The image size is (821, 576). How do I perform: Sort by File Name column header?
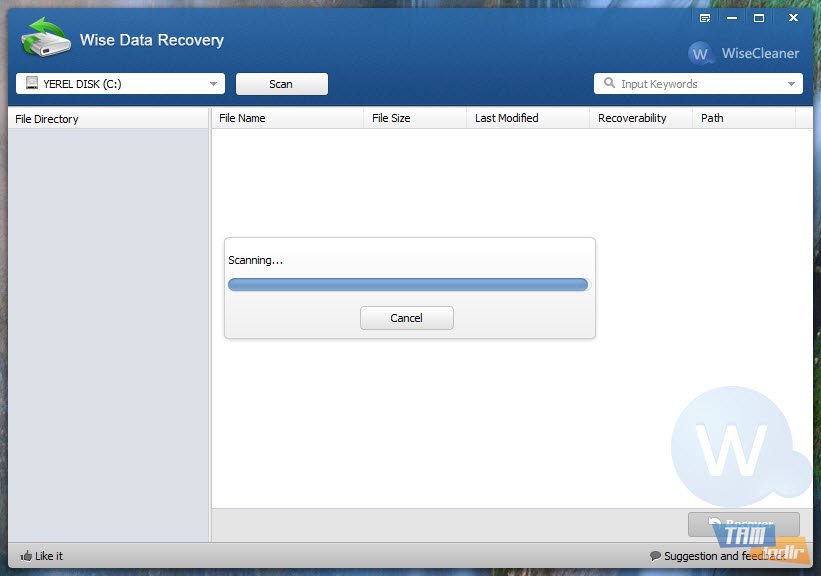tap(242, 118)
